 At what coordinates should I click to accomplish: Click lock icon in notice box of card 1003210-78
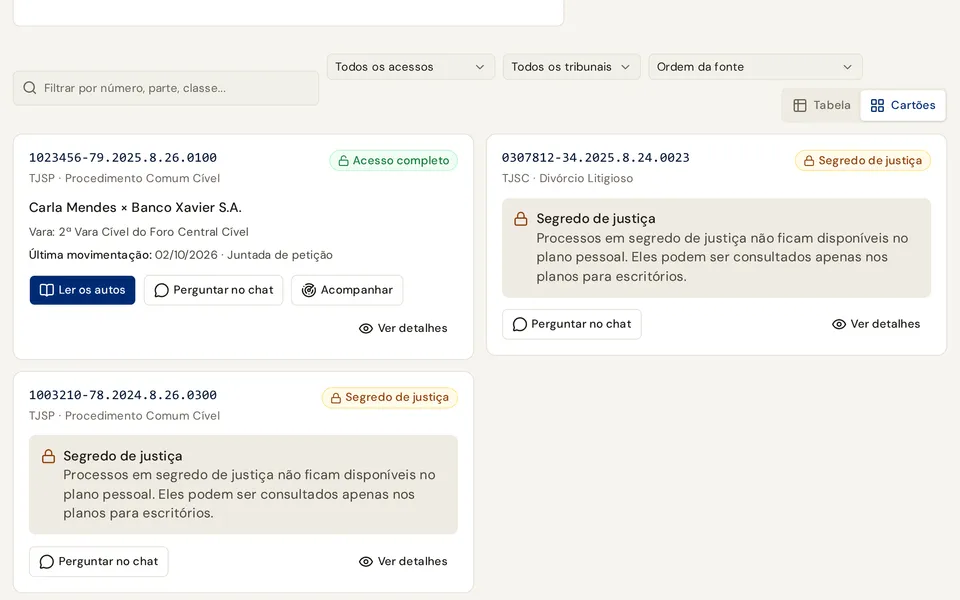pos(48,456)
